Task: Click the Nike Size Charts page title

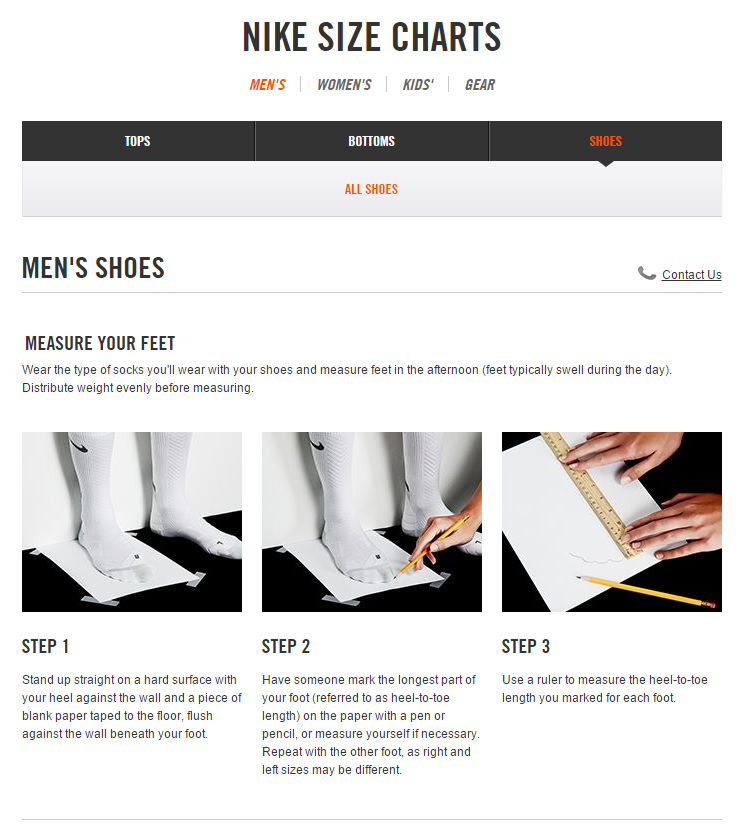Action: point(372,37)
